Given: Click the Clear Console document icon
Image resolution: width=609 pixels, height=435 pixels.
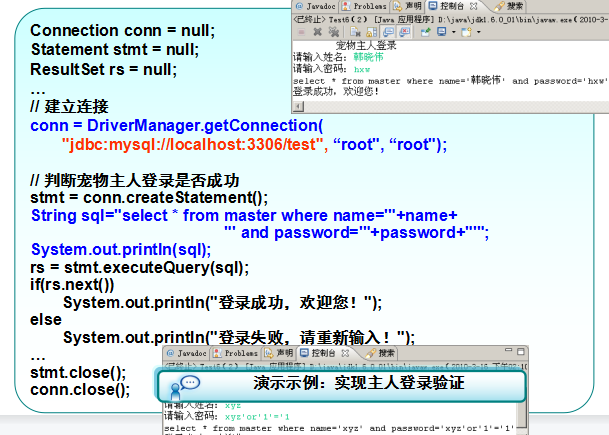Looking at the screenshot, I should [x=355, y=32].
